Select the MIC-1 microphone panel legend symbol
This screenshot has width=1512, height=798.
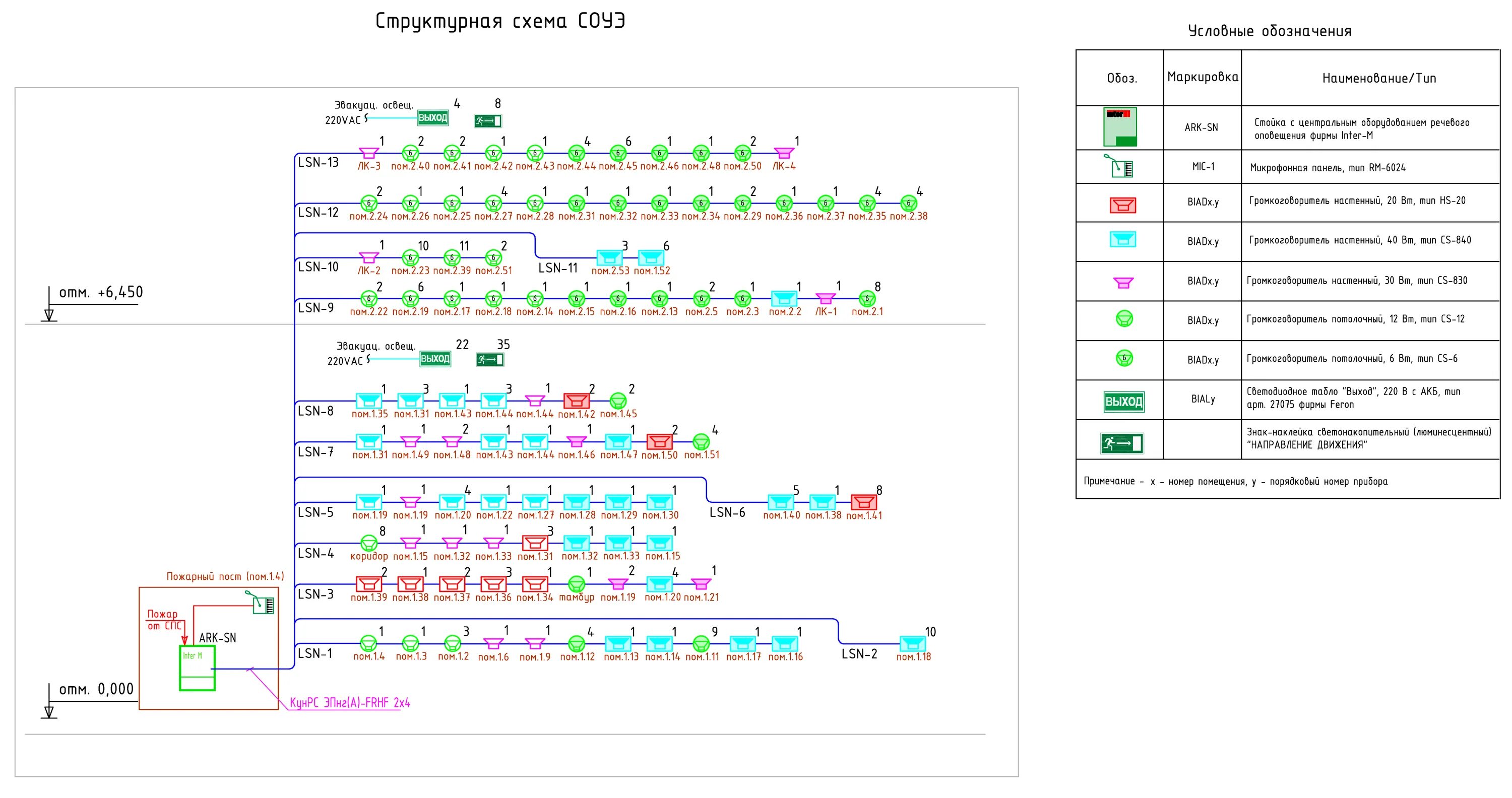pyautogui.click(x=1118, y=167)
